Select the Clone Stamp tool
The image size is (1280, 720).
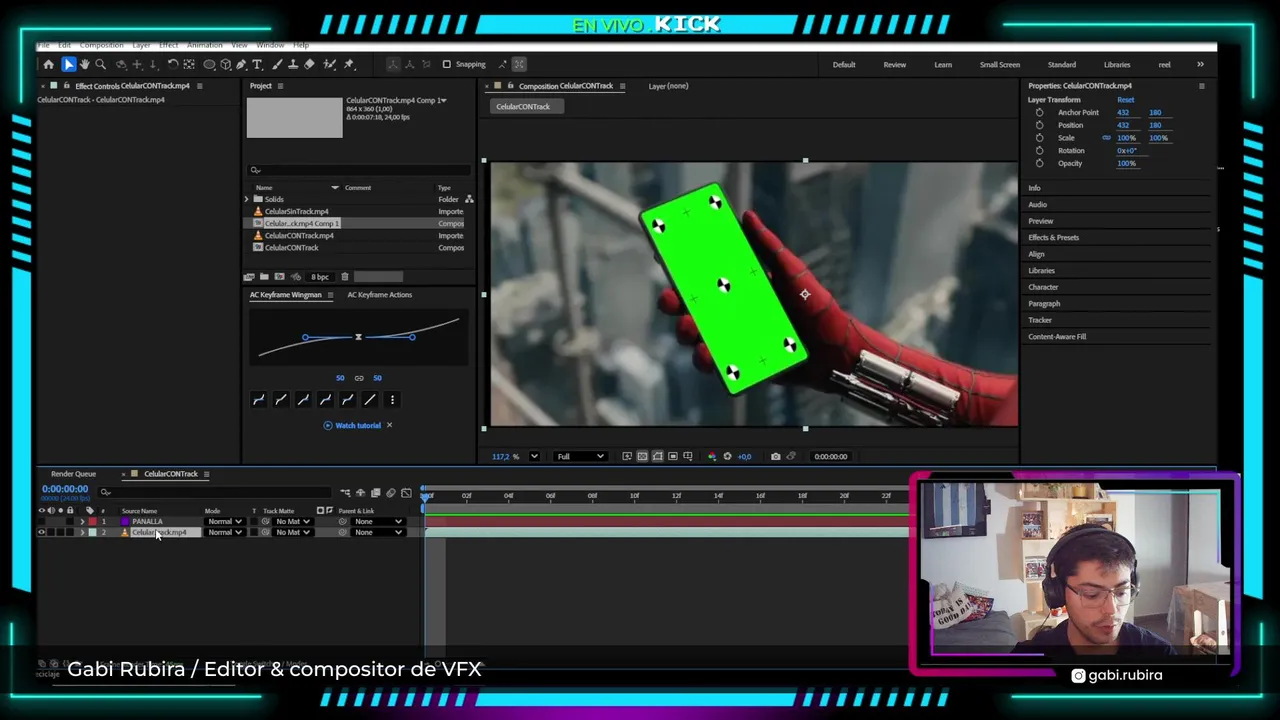coord(293,64)
